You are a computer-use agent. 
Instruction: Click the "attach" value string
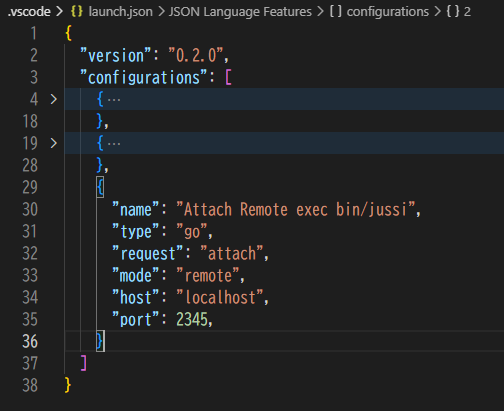tap(232, 253)
